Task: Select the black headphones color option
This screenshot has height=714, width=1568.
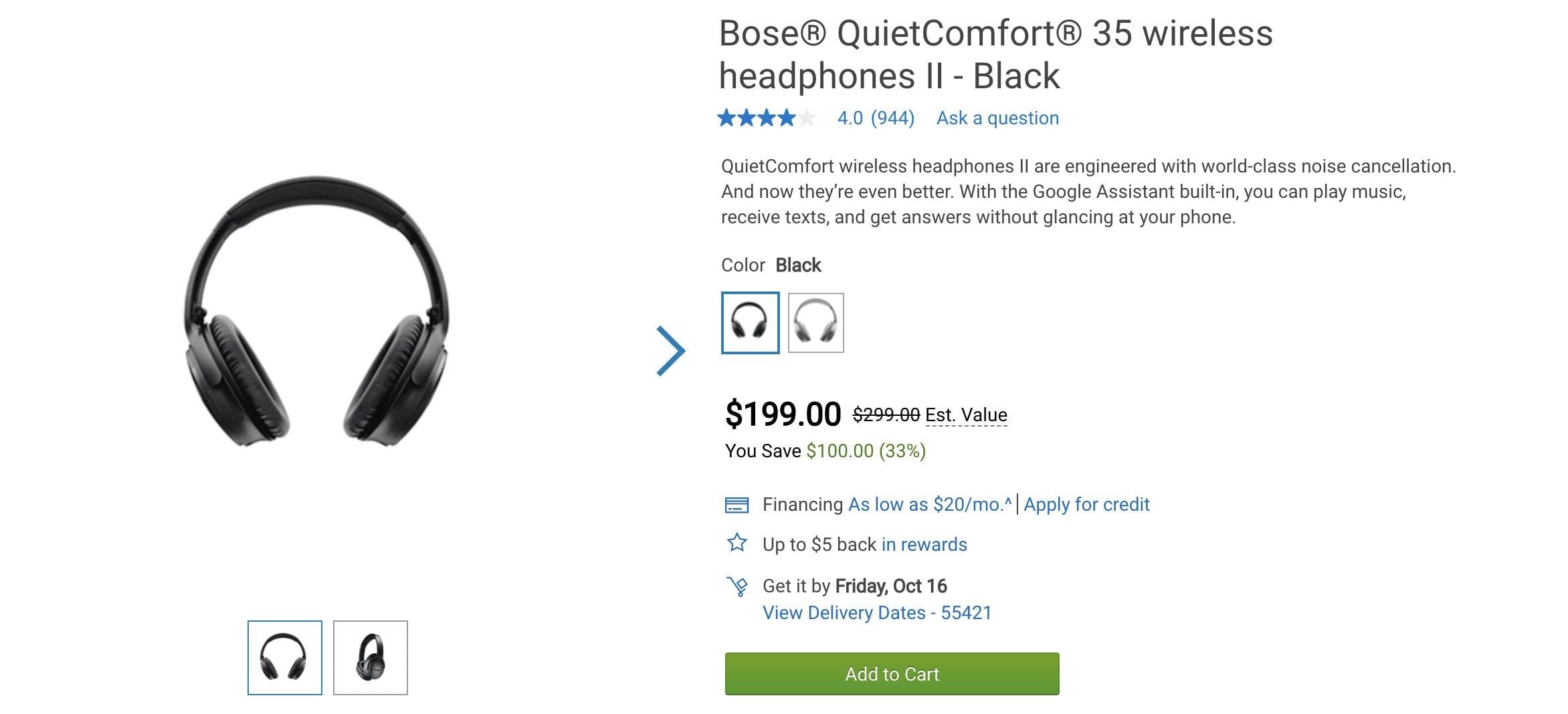Action: 751,324
